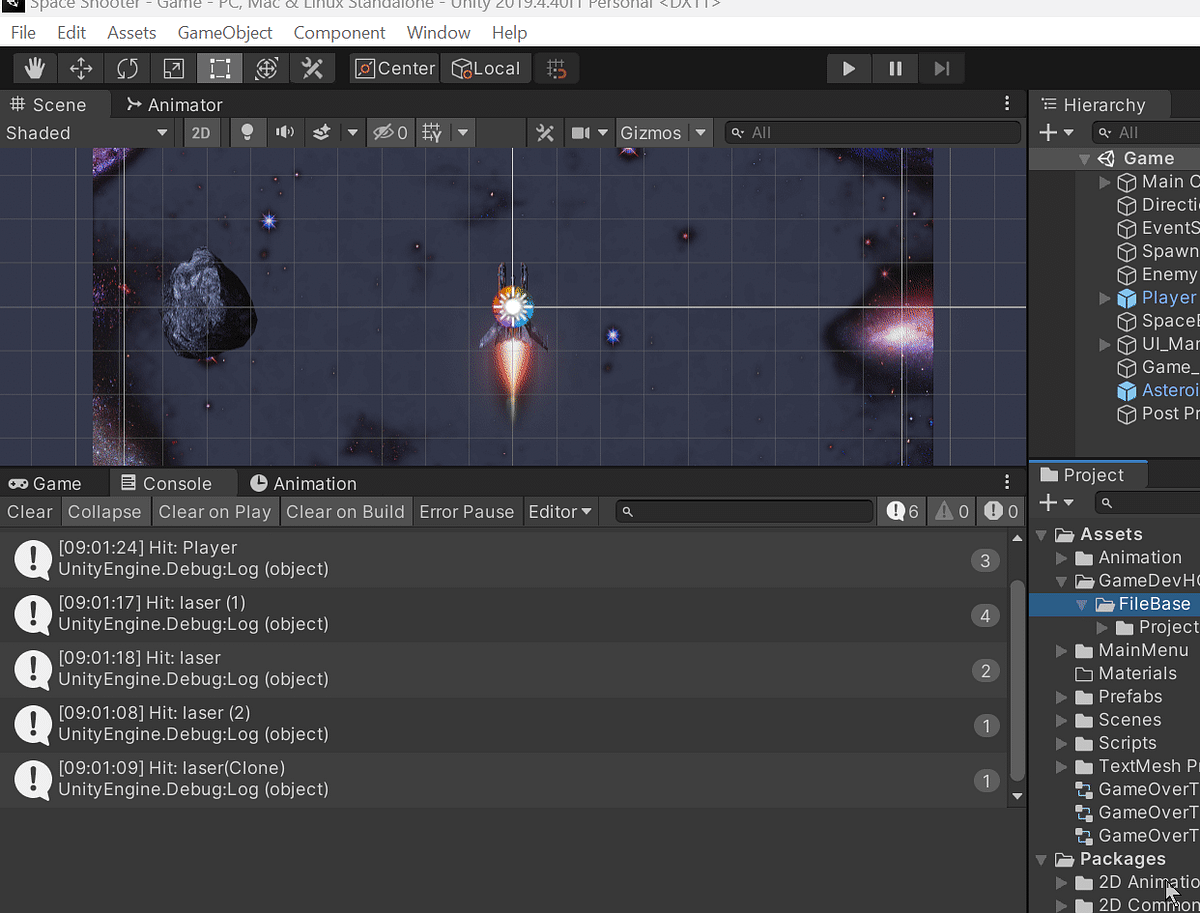
Task: Click Clear on Play in the Console
Action: pos(215,511)
